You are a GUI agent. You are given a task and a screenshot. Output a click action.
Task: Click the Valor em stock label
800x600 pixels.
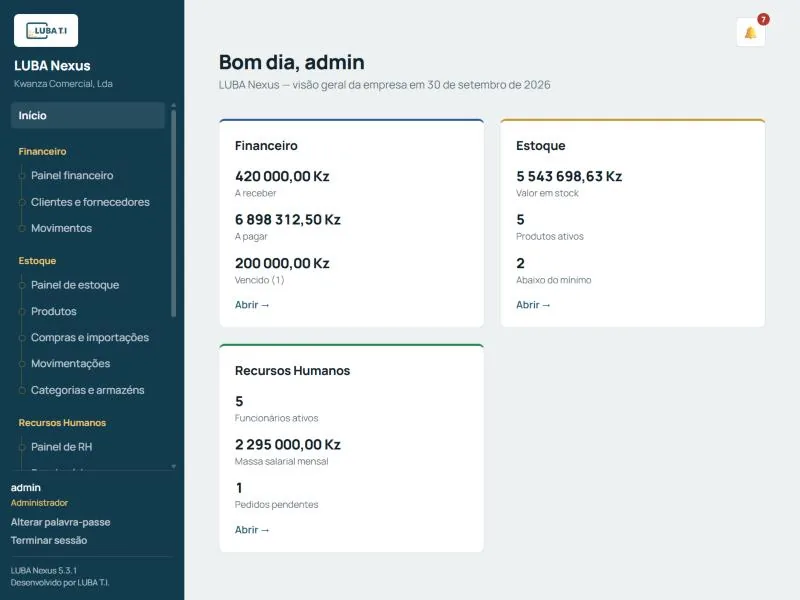click(x=547, y=193)
